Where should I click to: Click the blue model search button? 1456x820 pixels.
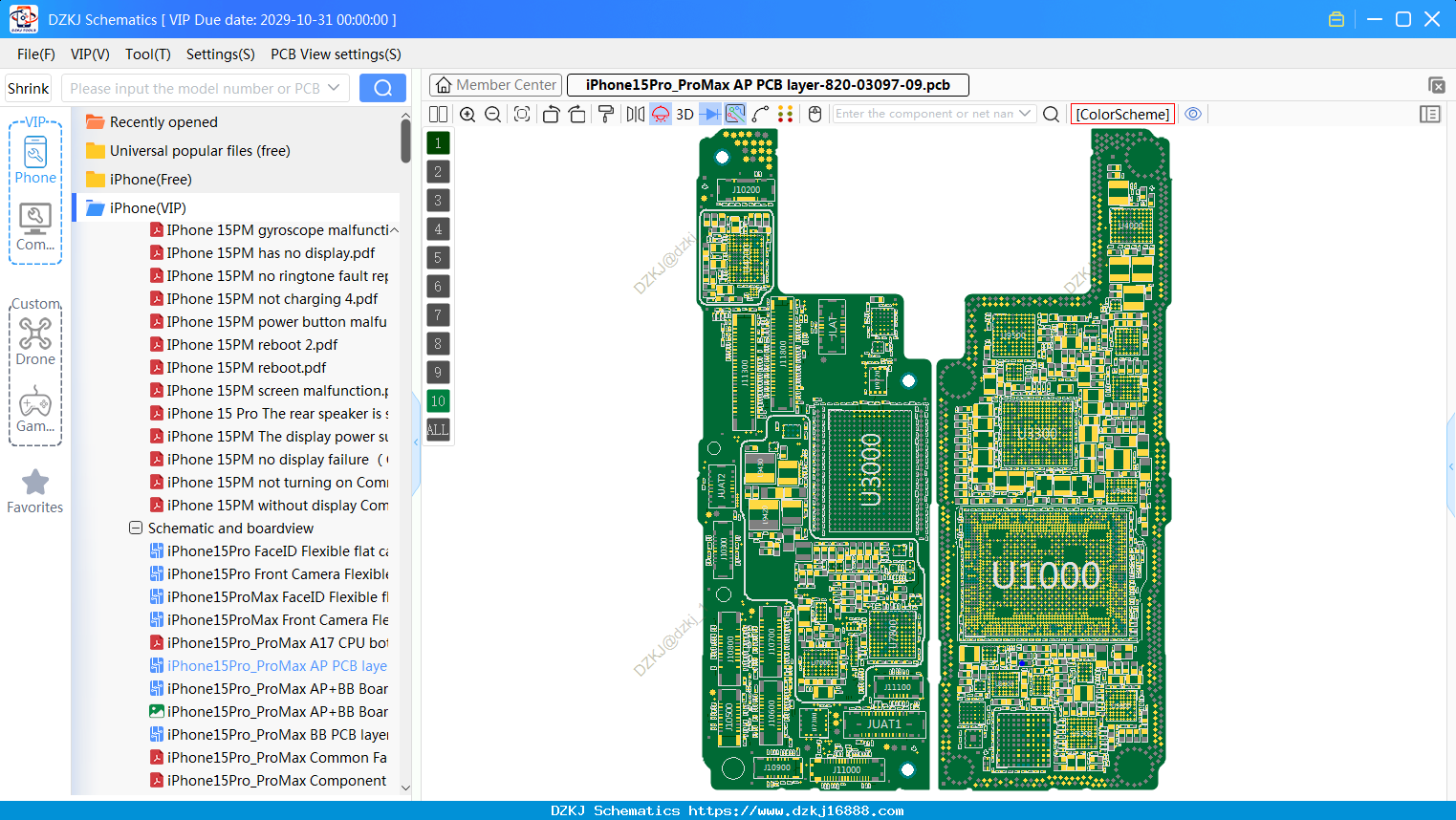(x=382, y=88)
